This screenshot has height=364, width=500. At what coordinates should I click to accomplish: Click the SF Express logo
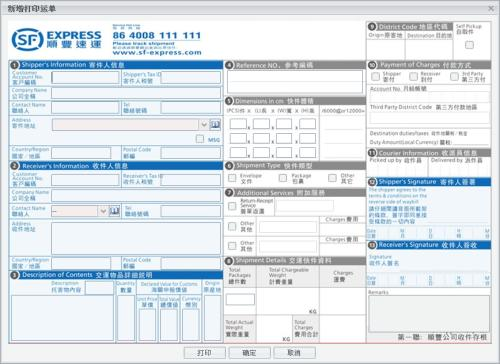click(x=56, y=39)
